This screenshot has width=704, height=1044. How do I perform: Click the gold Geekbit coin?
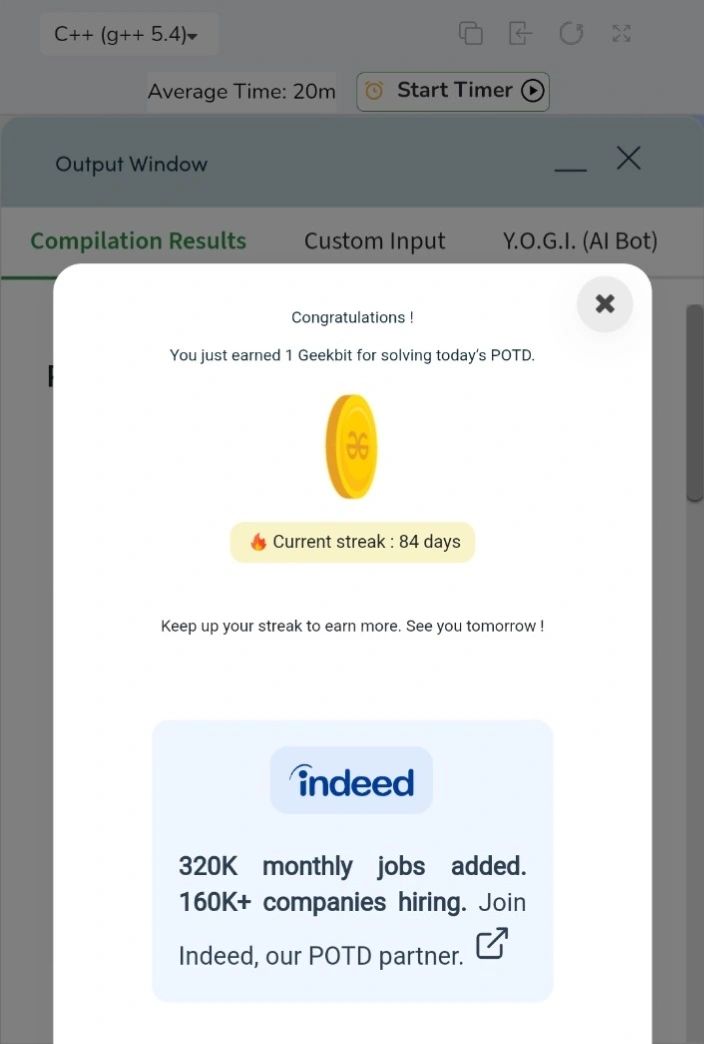click(x=352, y=446)
